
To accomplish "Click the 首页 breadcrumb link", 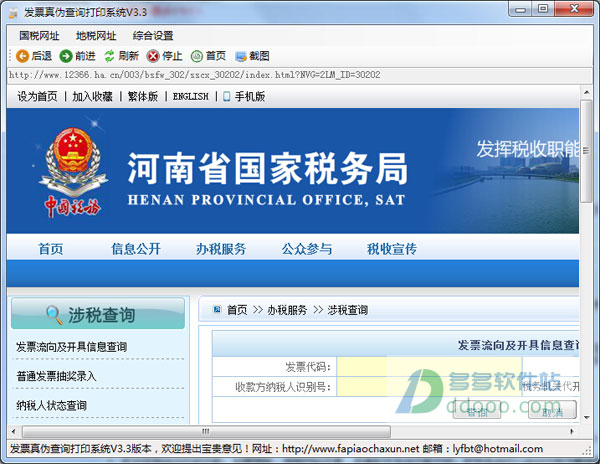I will pyautogui.click(x=237, y=310).
